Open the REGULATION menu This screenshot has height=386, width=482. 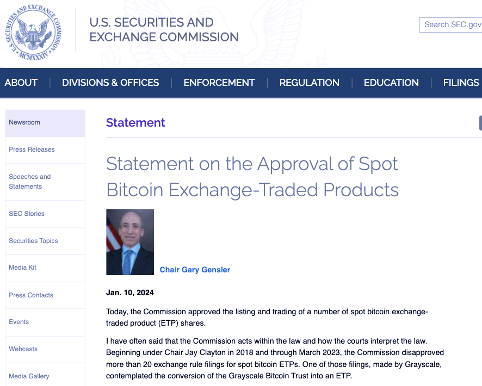pyautogui.click(x=309, y=83)
